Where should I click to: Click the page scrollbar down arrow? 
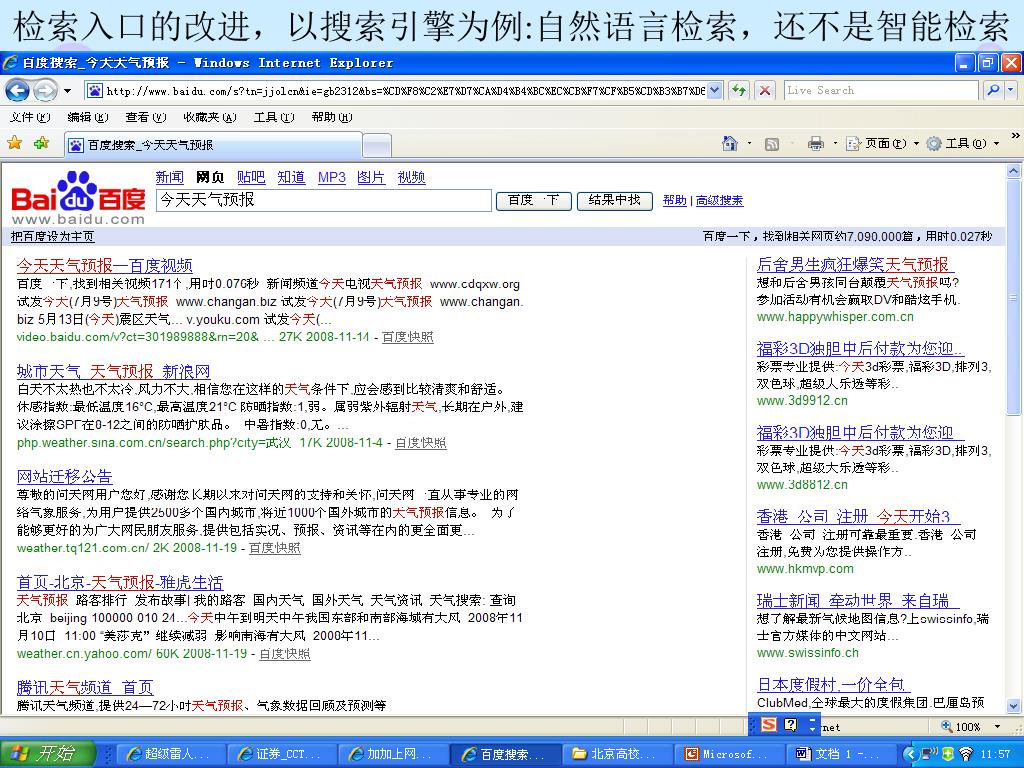[x=1014, y=705]
